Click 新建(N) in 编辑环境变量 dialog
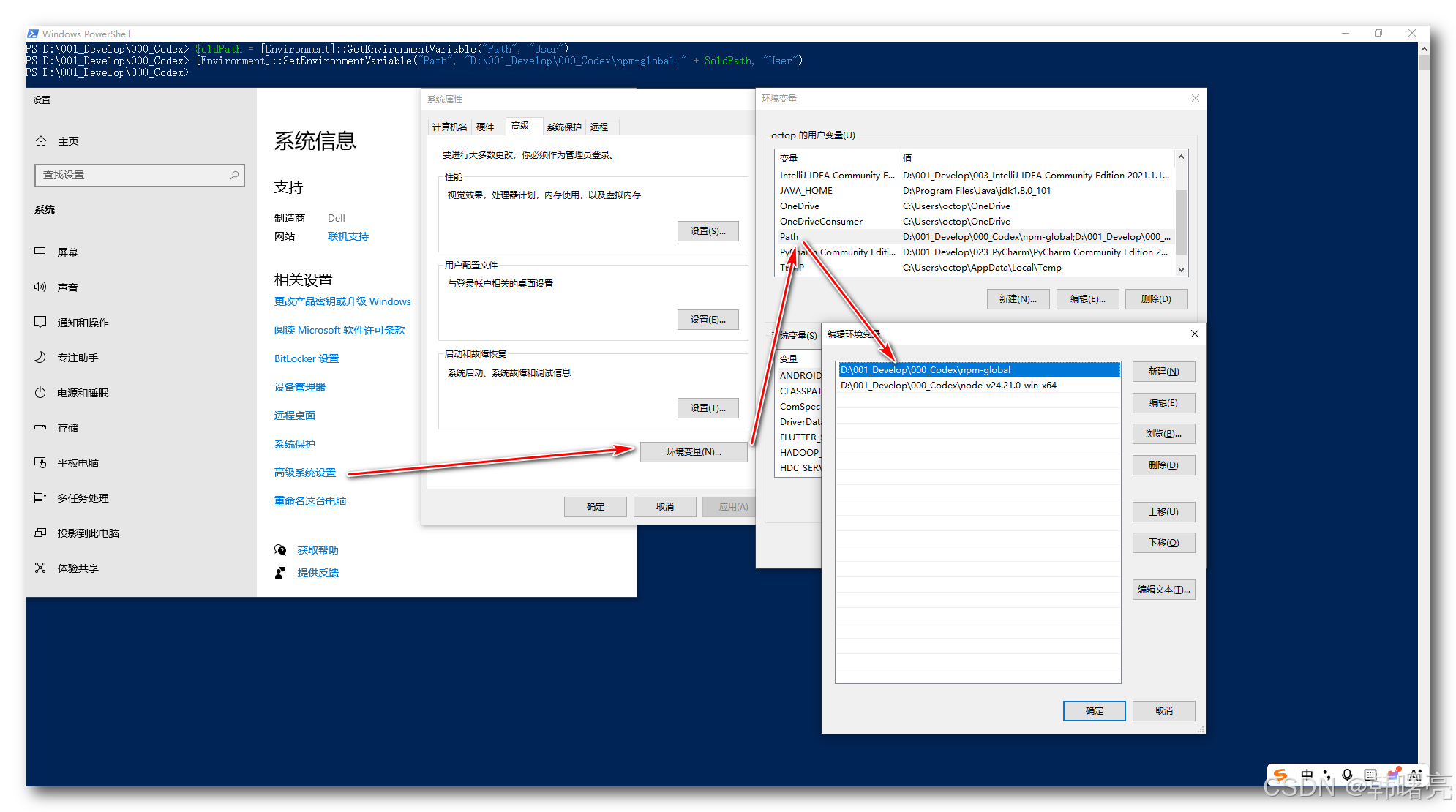1456x812 pixels. [x=1163, y=372]
